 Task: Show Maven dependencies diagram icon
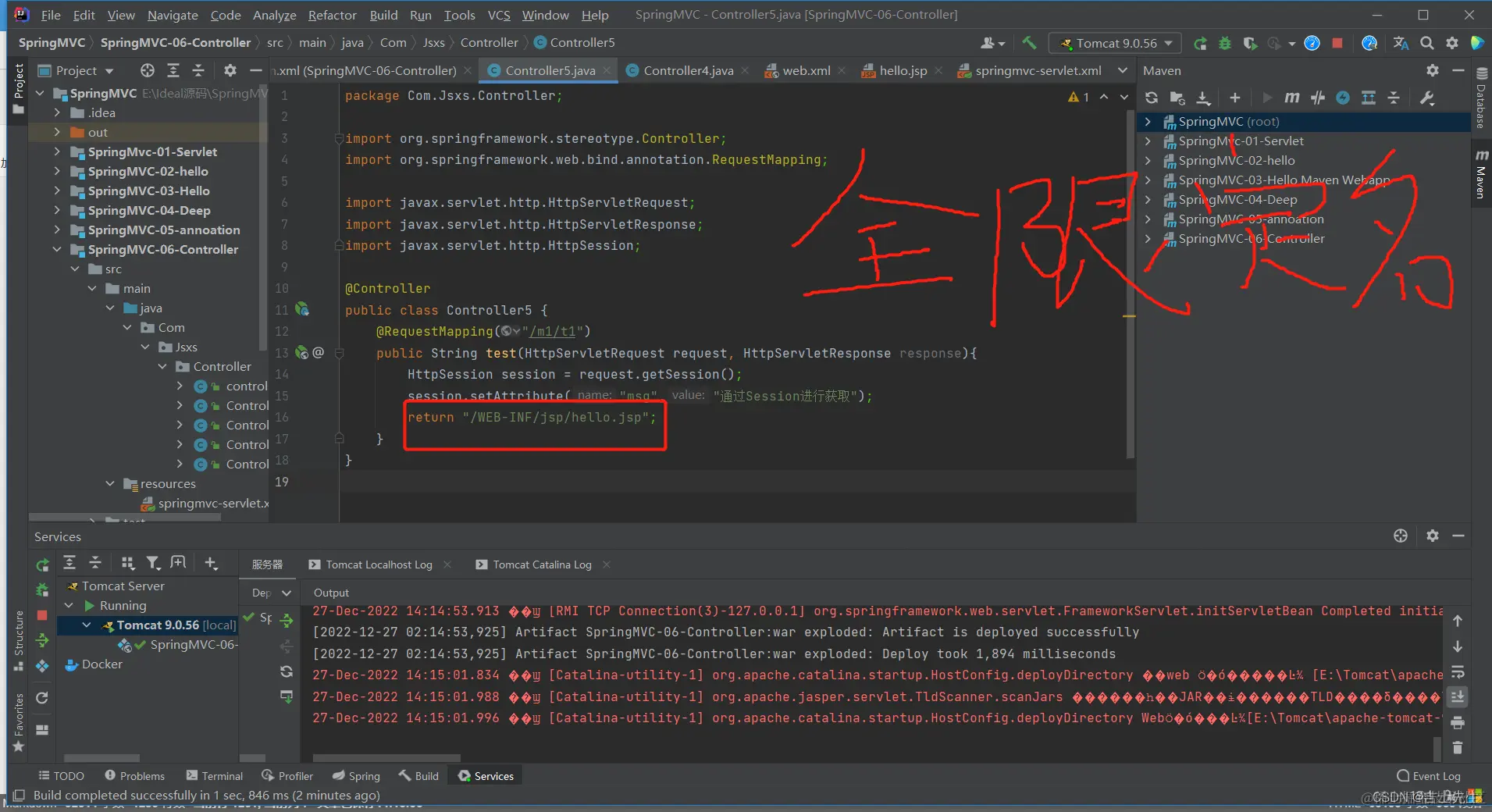[x=1369, y=98]
